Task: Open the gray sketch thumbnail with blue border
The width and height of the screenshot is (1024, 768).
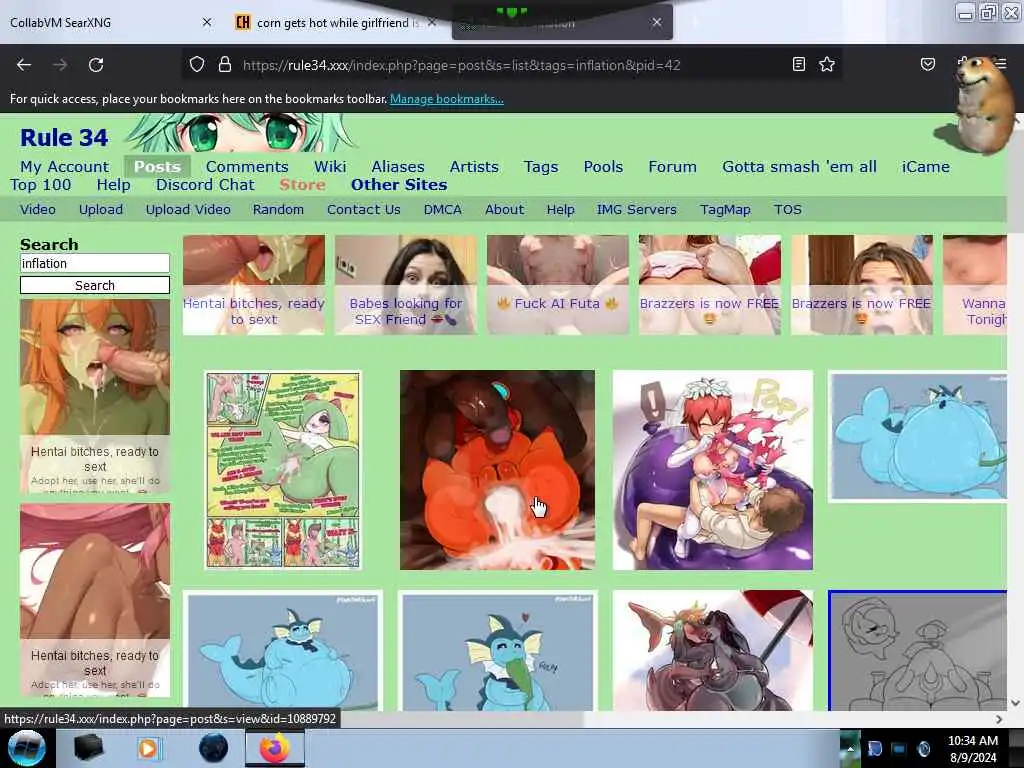Action: [x=918, y=650]
